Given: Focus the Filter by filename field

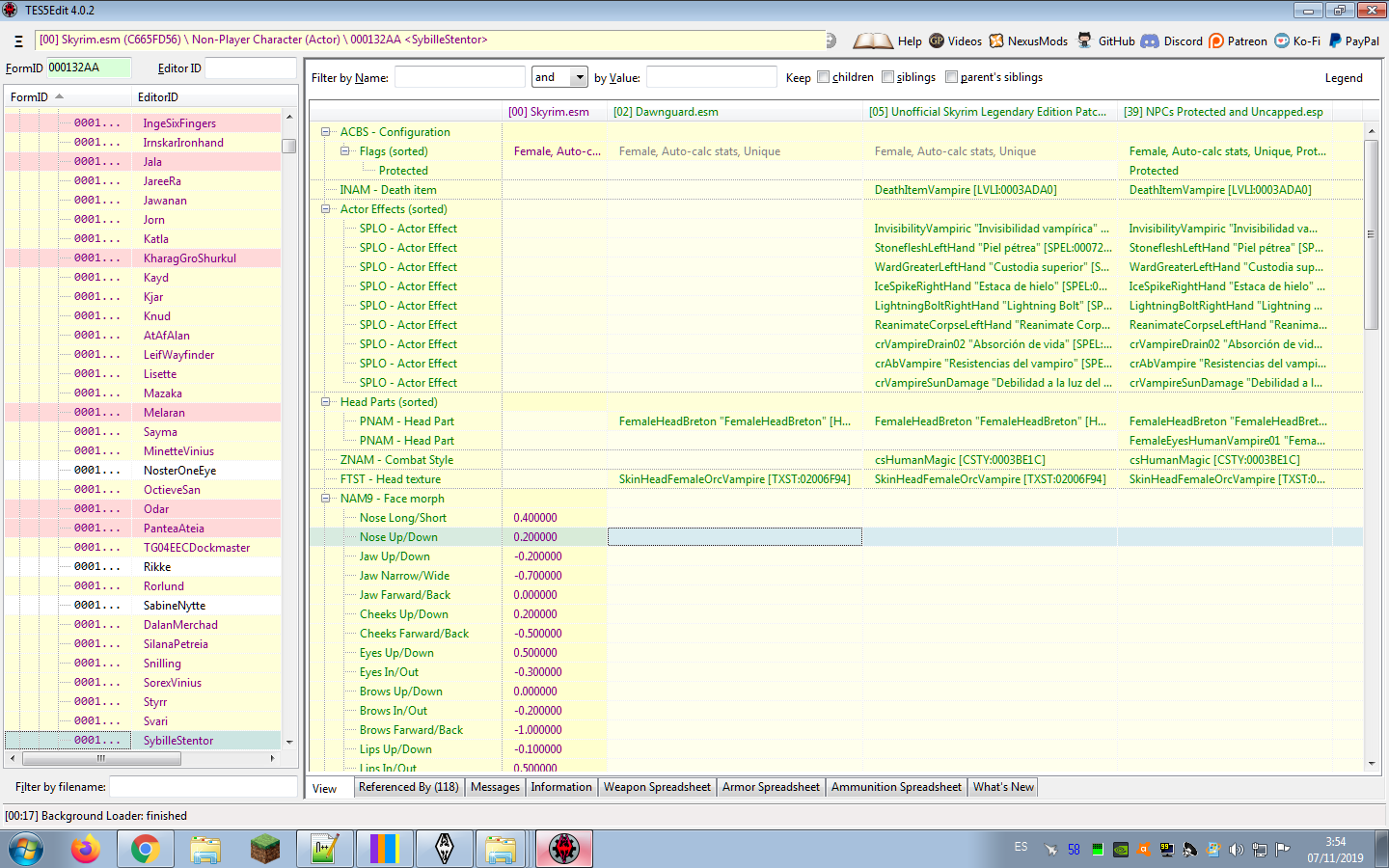Looking at the screenshot, I should click(x=204, y=787).
